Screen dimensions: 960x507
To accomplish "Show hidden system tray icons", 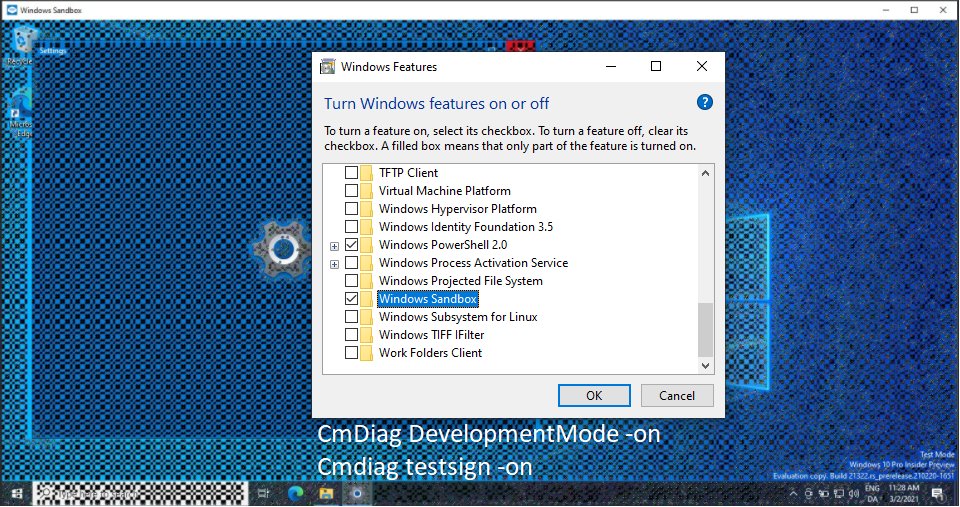I will pos(793,494).
